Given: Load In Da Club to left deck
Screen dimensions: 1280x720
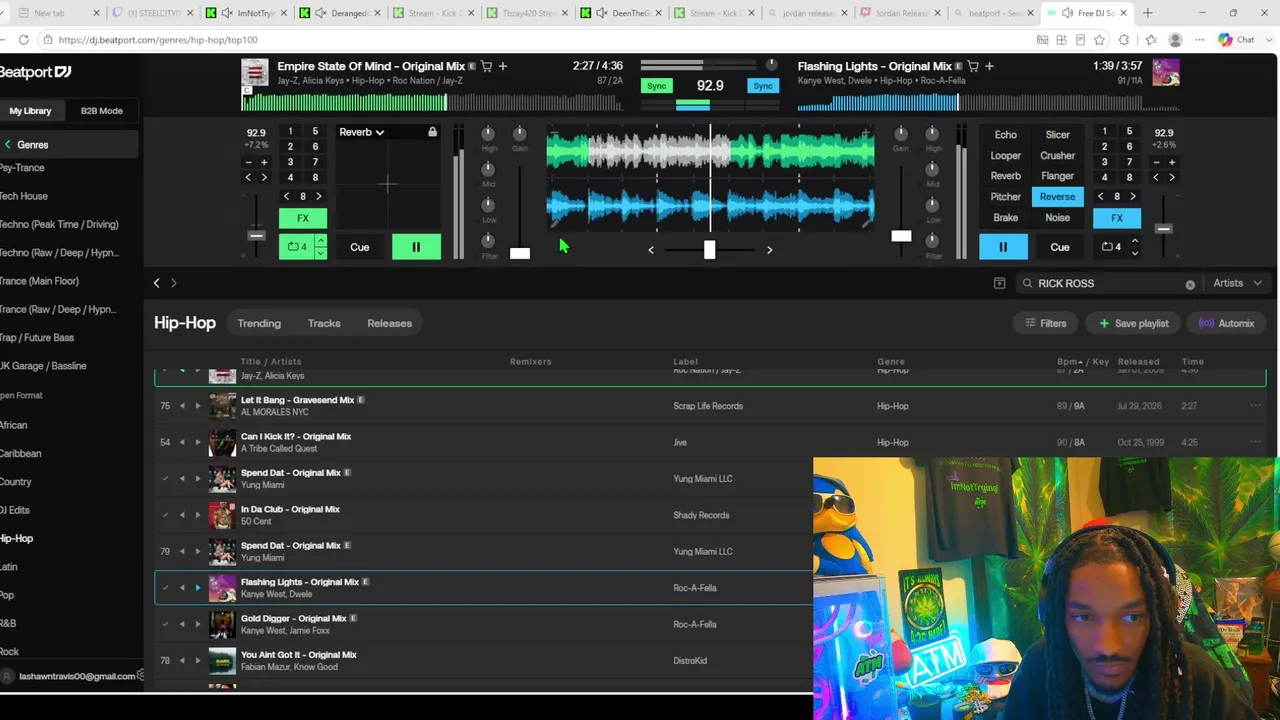Looking at the screenshot, I should pyautogui.click(x=182, y=515).
